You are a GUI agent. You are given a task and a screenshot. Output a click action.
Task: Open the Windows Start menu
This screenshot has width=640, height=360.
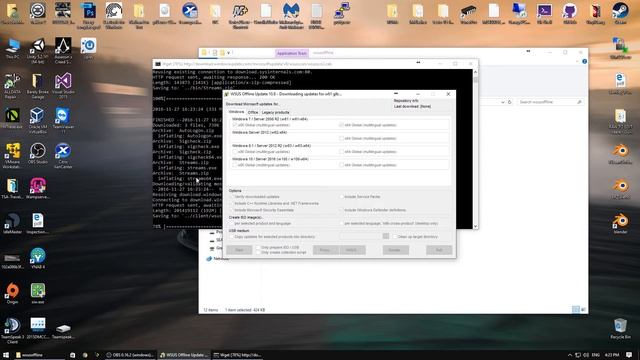click(x=6, y=355)
